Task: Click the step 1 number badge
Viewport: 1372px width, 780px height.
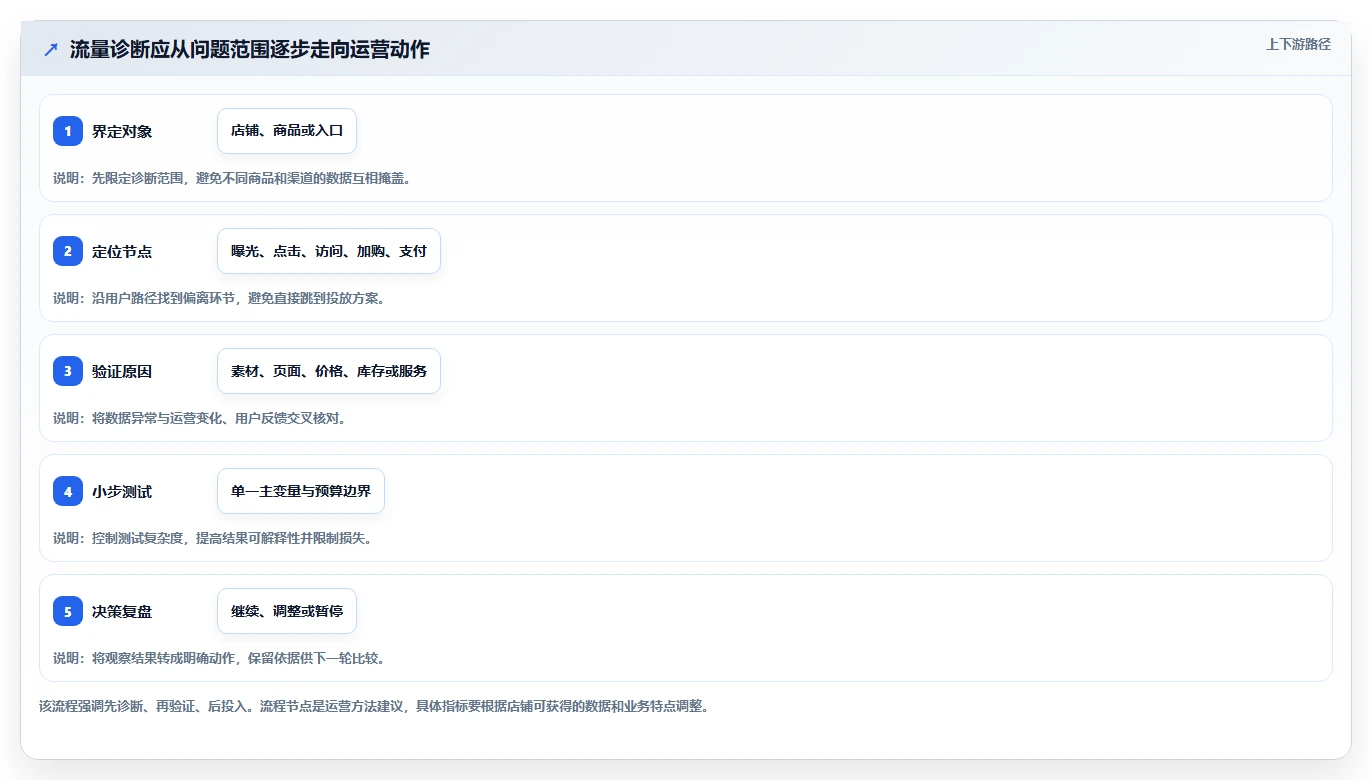Action: pyautogui.click(x=68, y=131)
